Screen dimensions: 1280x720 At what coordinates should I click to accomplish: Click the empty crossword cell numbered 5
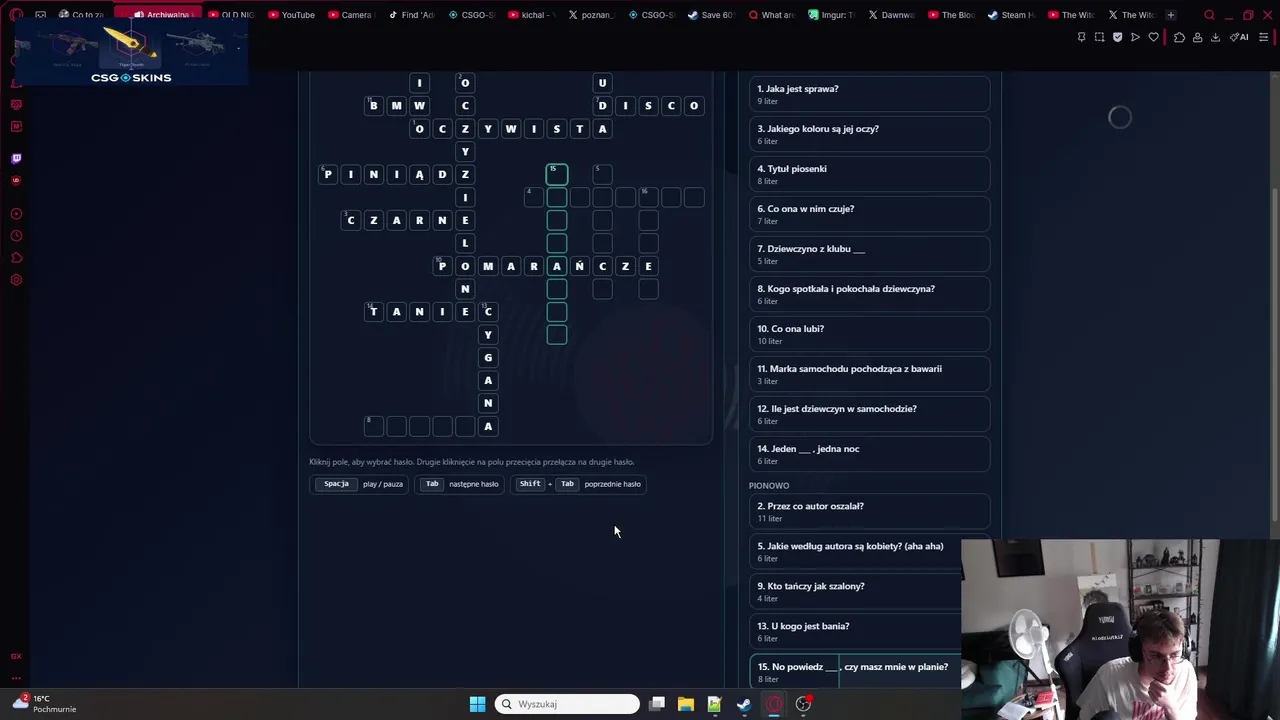[x=602, y=174]
